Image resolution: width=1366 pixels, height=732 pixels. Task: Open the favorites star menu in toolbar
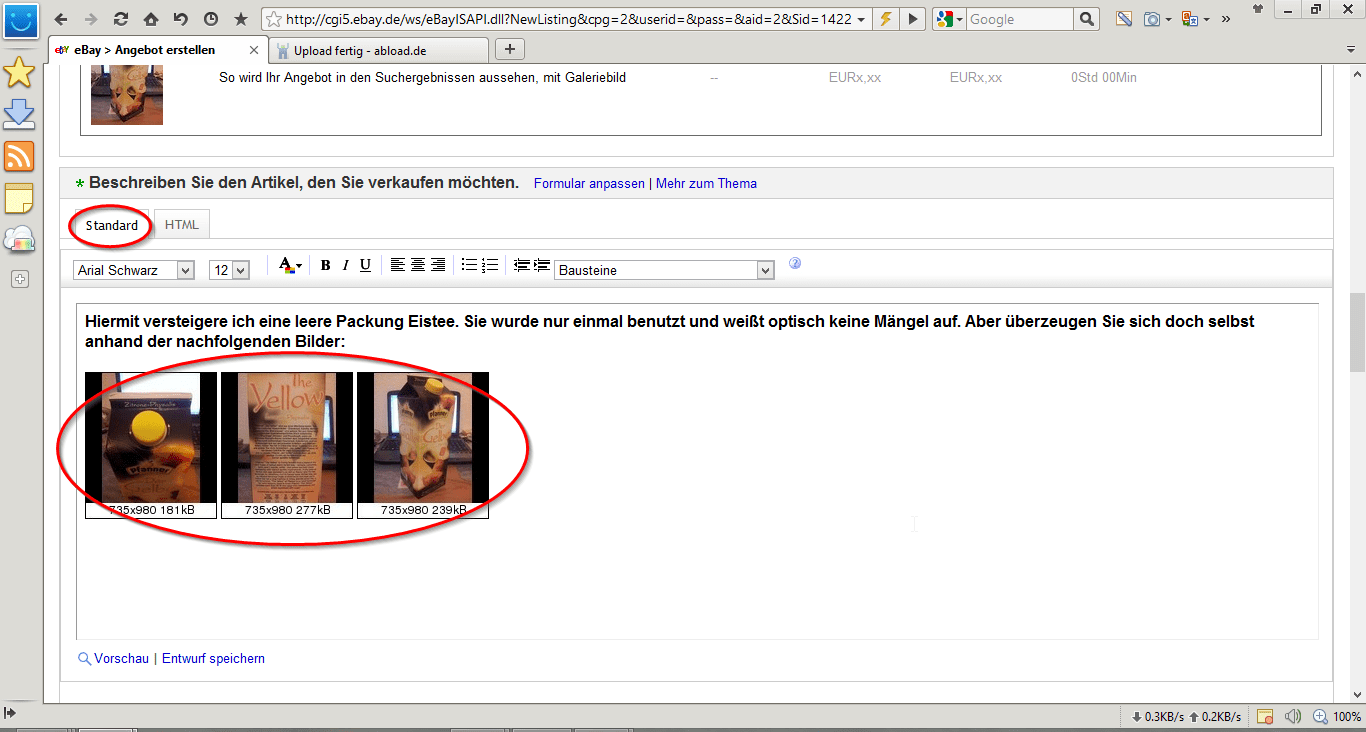point(241,19)
